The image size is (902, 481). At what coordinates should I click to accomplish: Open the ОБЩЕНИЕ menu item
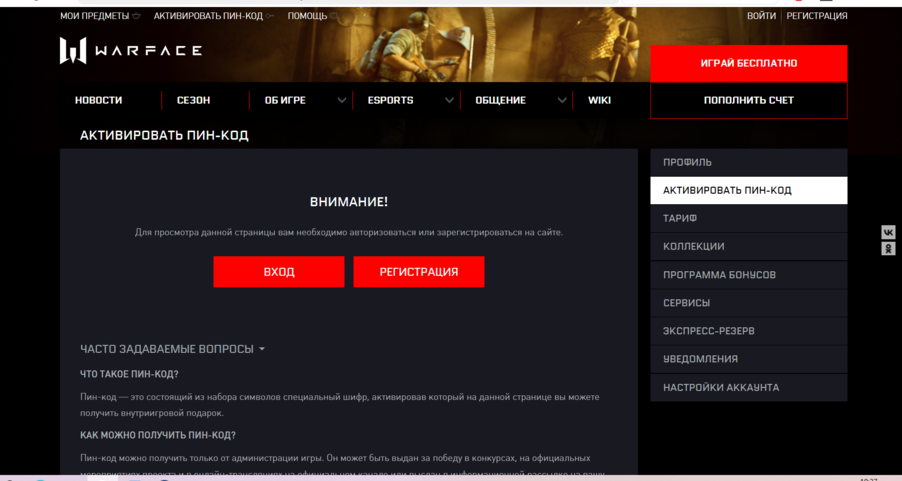coord(500,100)
